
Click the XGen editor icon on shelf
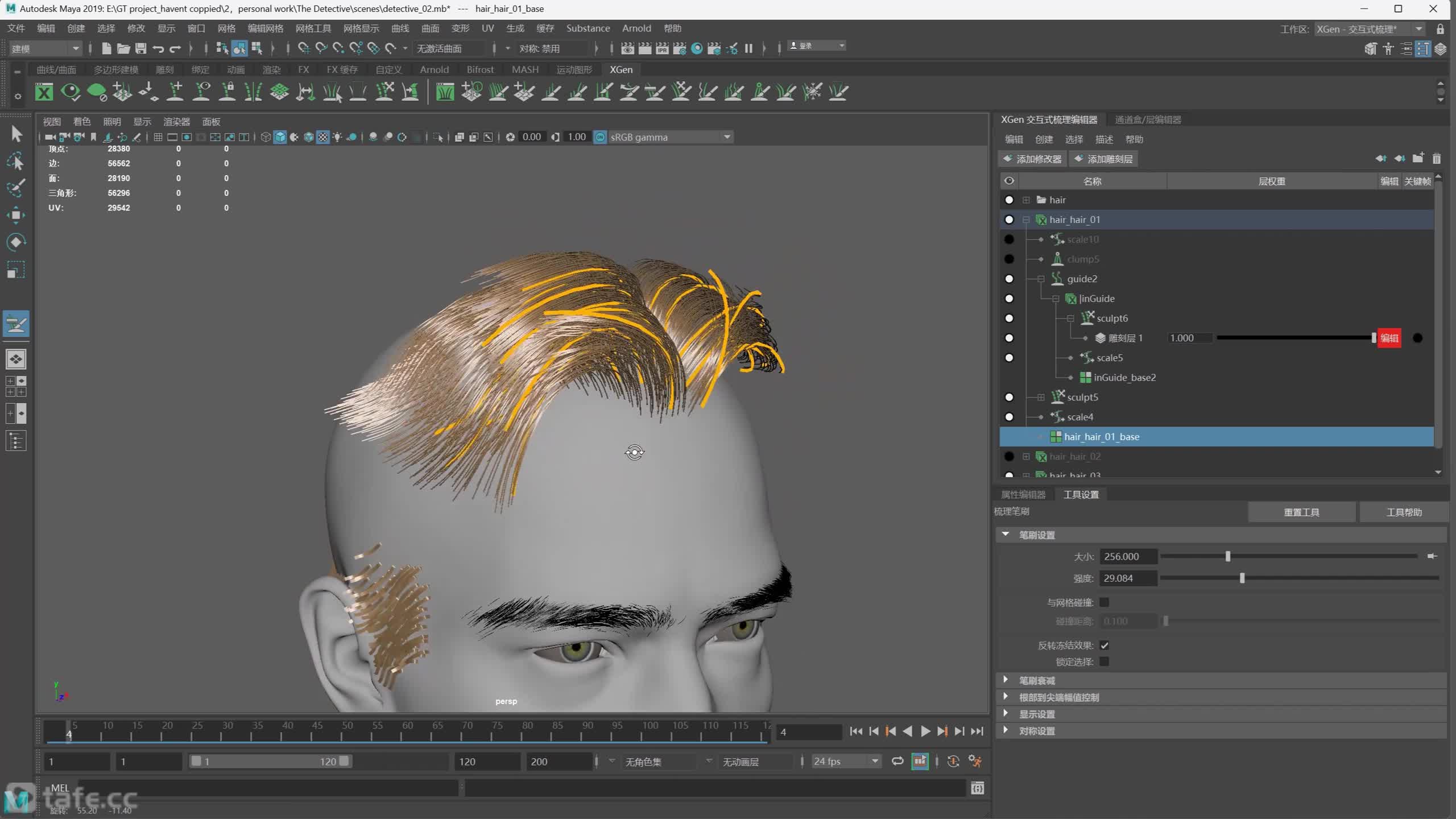coord(44,92)
